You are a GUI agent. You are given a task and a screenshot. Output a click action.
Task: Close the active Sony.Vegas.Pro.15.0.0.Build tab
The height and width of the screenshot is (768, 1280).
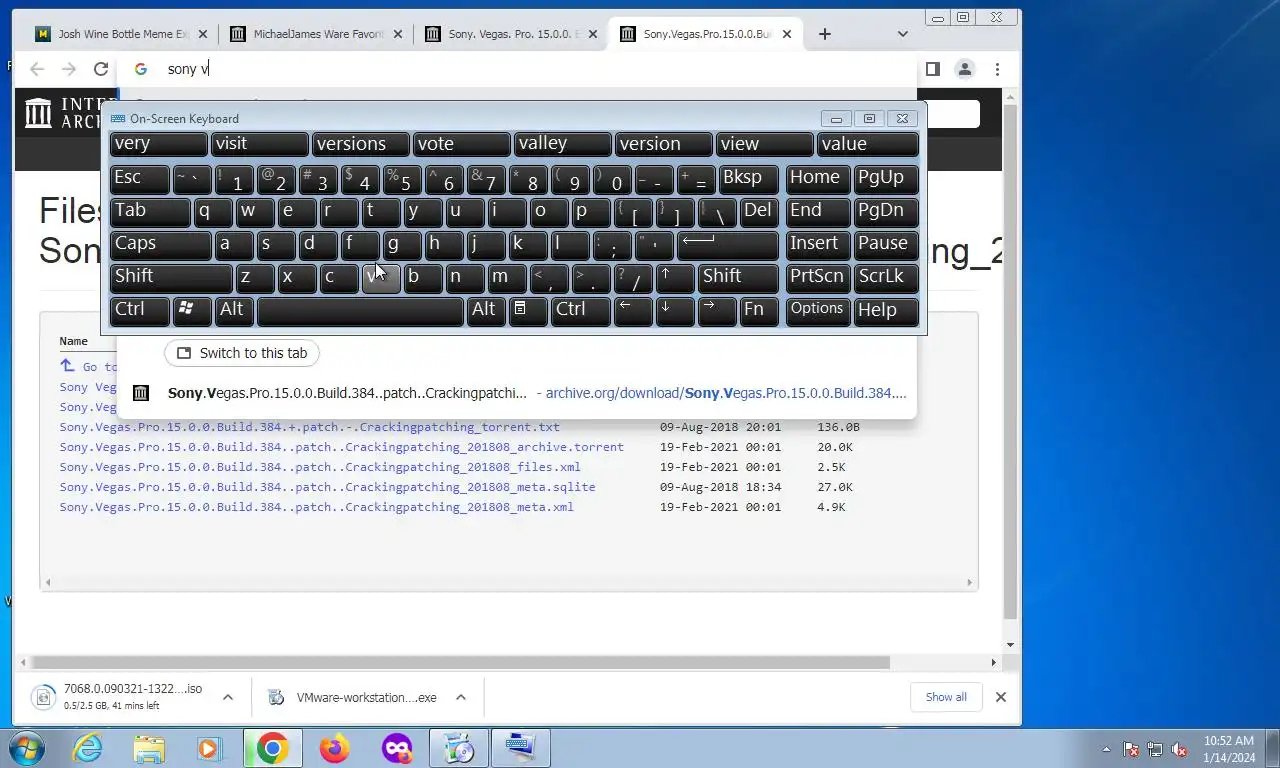(786, 34)
